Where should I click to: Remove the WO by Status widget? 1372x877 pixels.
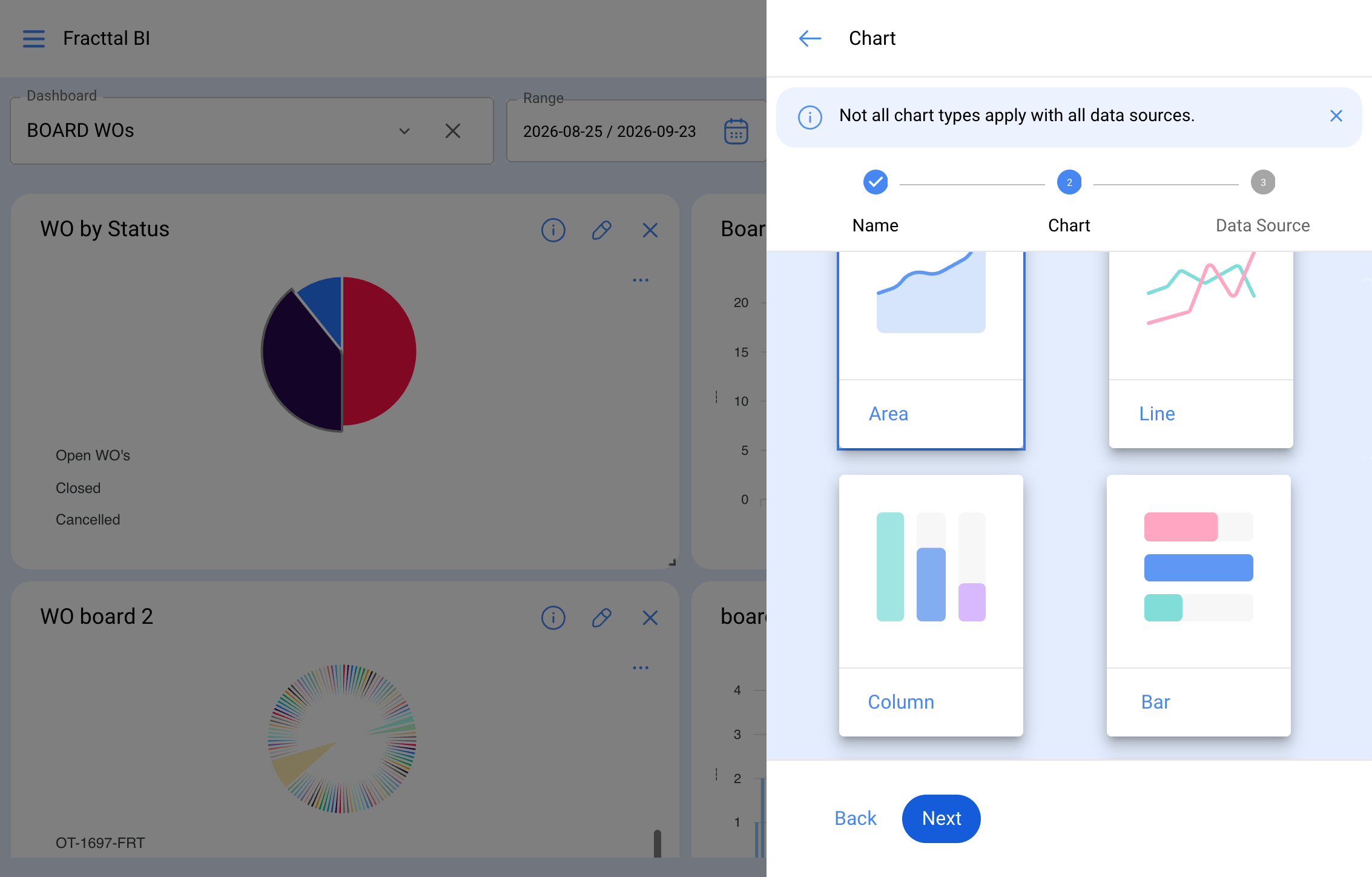[x=650, y=230]
